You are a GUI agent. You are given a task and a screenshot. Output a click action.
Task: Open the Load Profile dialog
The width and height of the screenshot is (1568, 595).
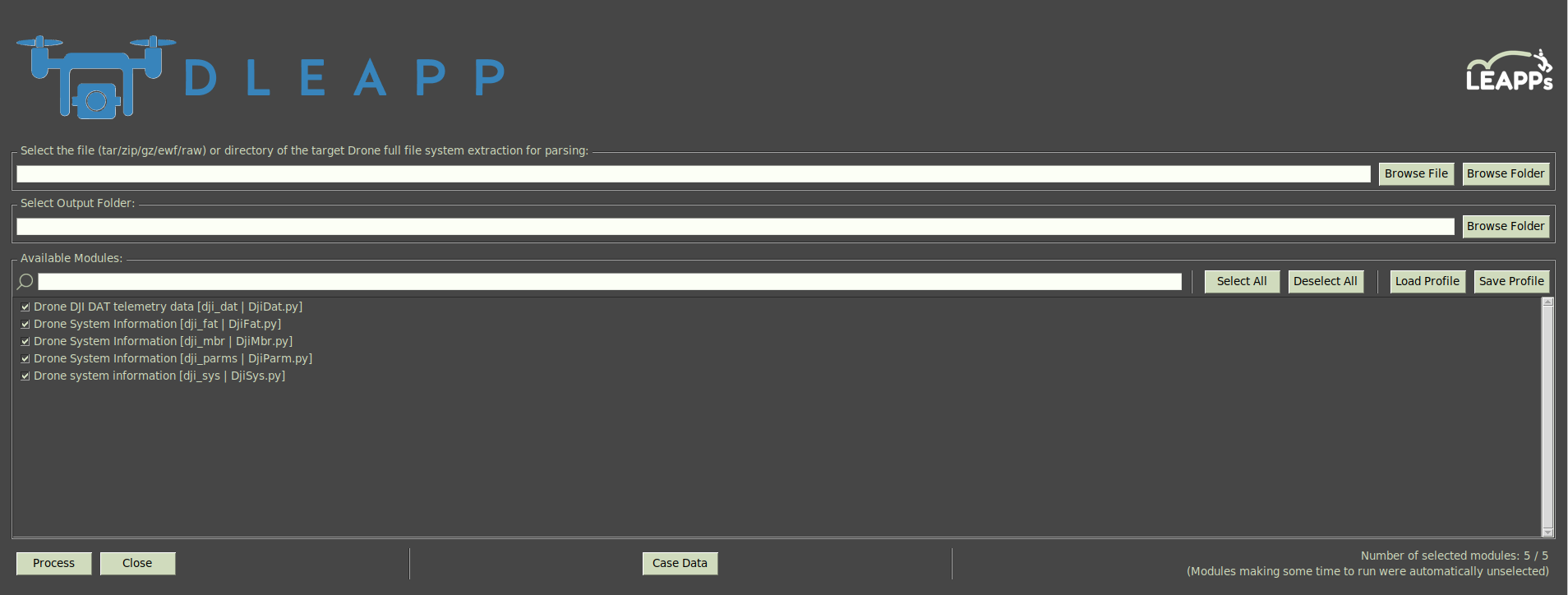(1427, 281)
